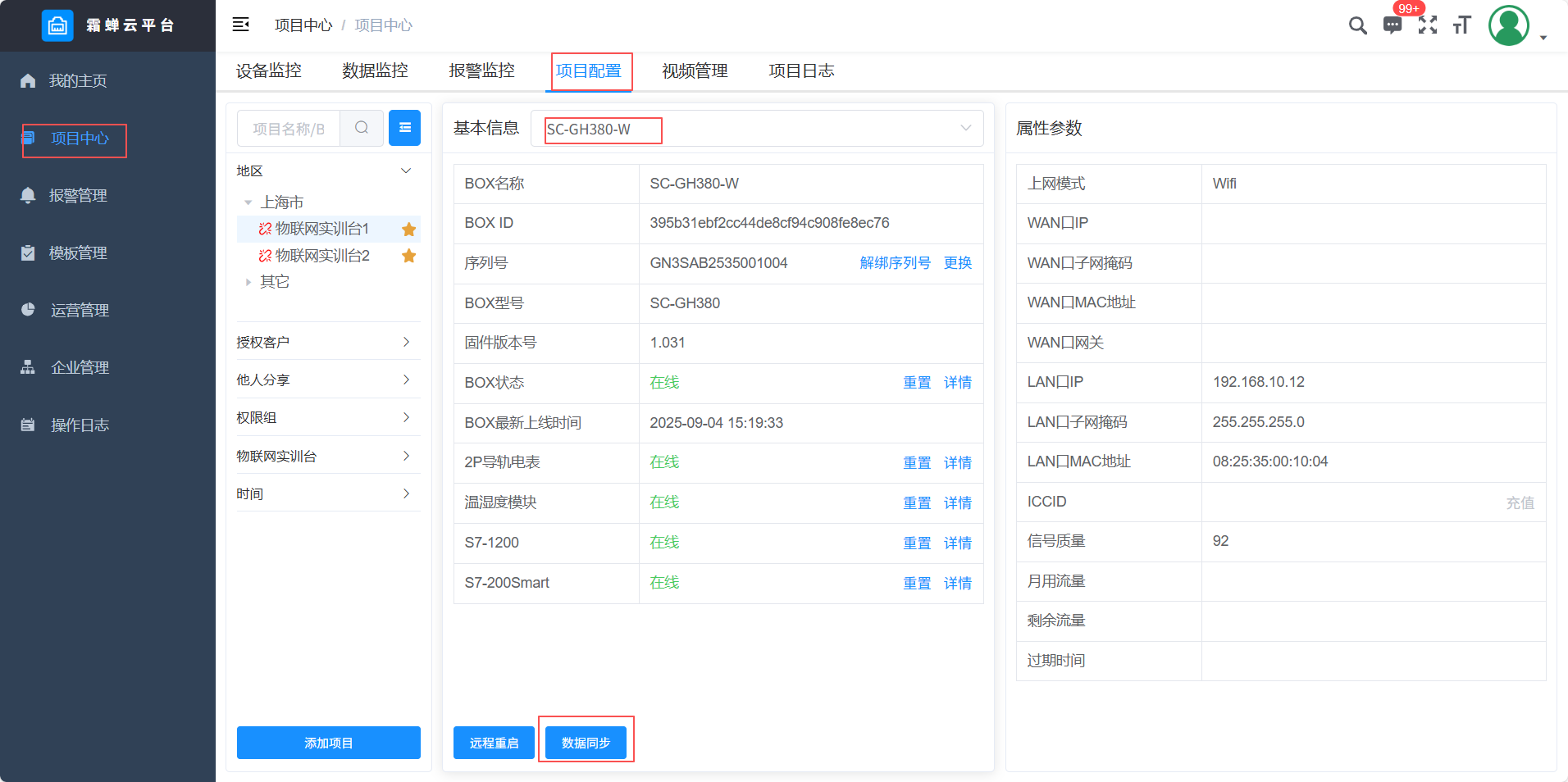Collapse sidebar using hamburger menu icon
This screenshot has height=782, width=1568.
pos(240,25)
